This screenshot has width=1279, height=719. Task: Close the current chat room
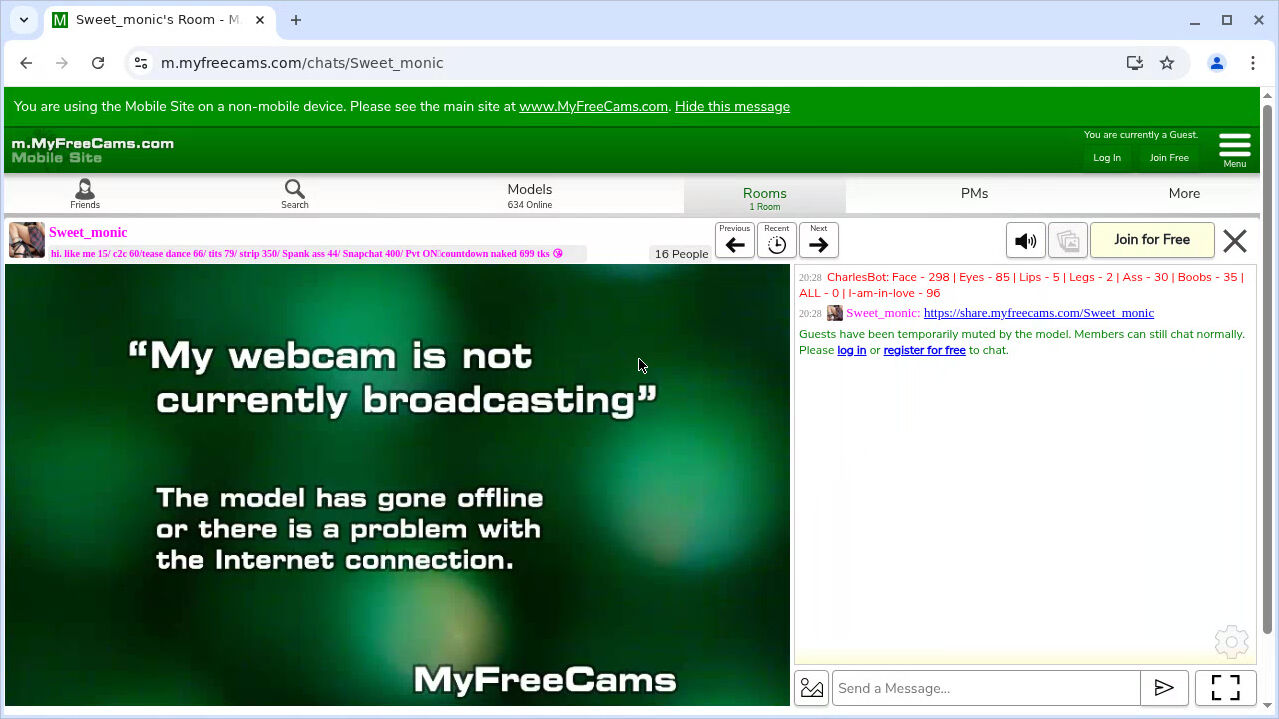click(1235, 241)
